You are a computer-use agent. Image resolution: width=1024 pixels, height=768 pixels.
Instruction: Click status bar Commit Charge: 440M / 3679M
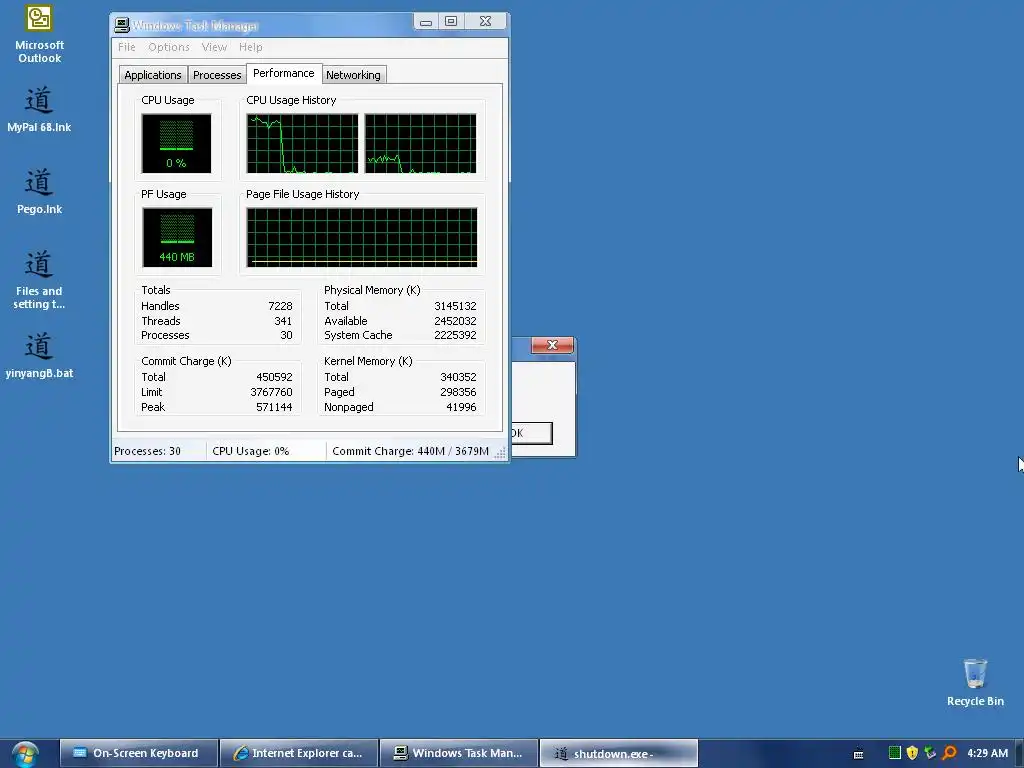coord(410,451)
